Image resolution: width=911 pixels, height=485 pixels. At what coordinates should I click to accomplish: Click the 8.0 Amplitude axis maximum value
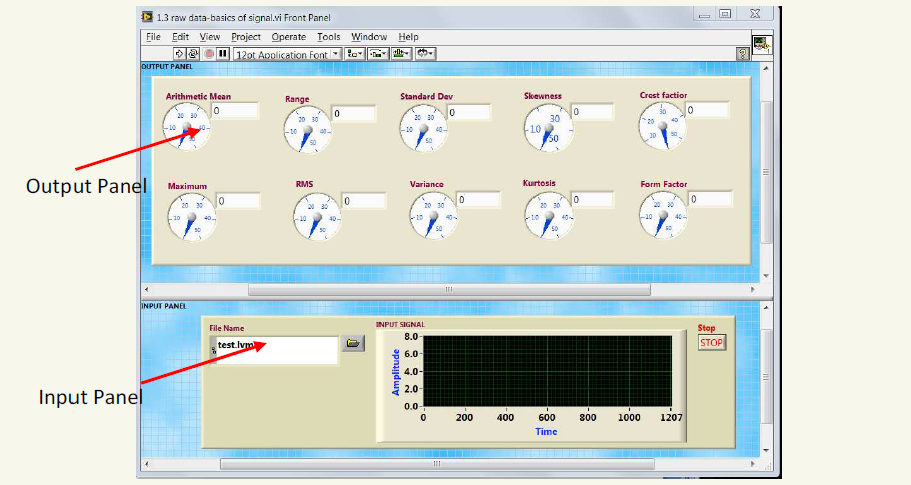click(x=411, y=337)
